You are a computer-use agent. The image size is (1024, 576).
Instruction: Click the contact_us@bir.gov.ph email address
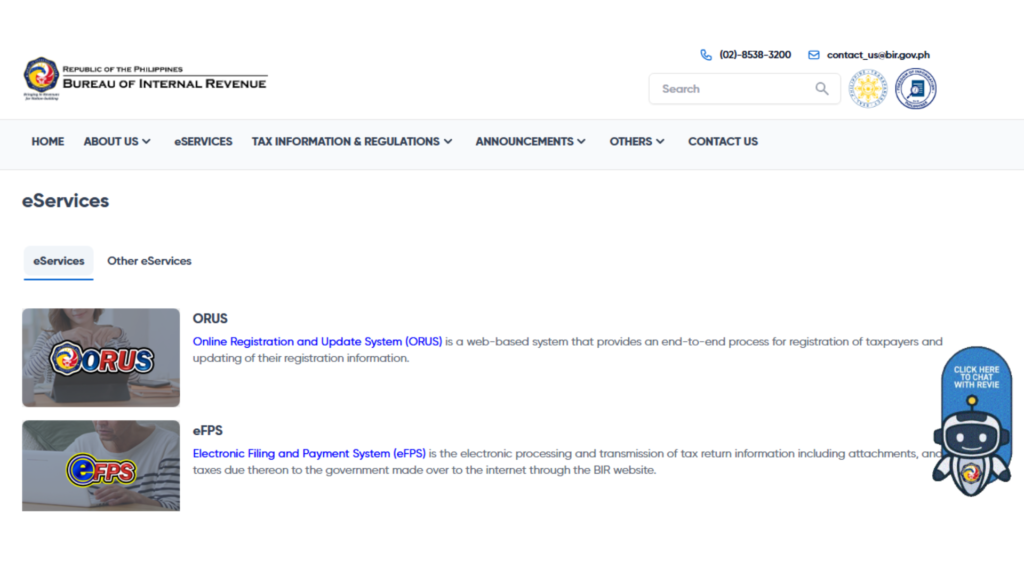878,55
